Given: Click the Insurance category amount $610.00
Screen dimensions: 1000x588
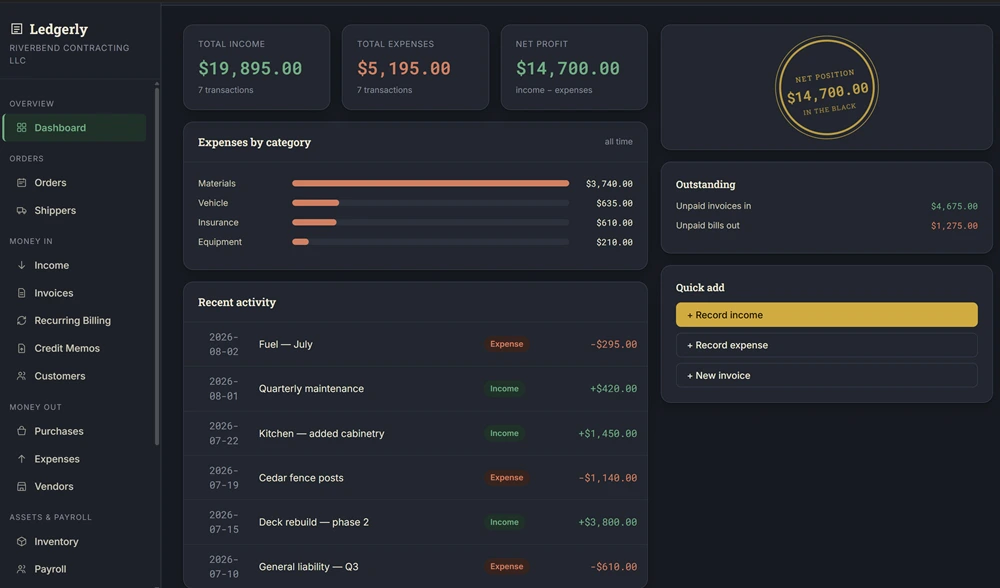Looking at the screenshot, I should [614, 223].
